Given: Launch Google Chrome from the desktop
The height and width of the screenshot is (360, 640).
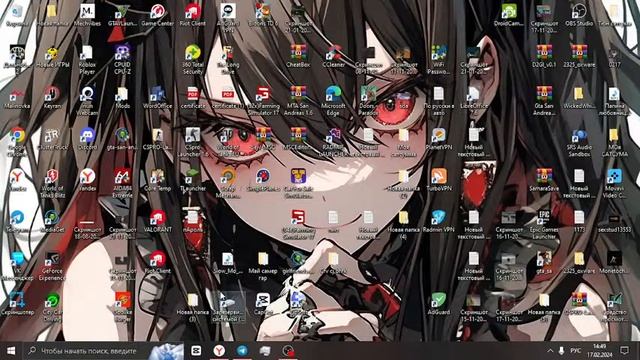Looking at the screenshot, I should pos(17,142).
